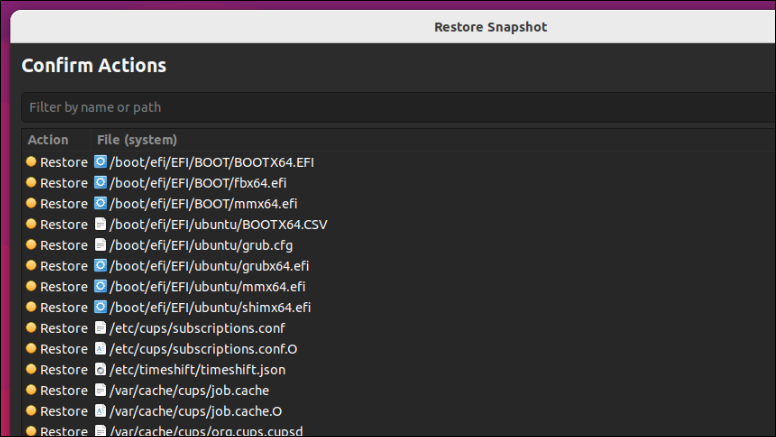Click the file icon for job.cache
This screenshot has height=437, width=776.
100,390
